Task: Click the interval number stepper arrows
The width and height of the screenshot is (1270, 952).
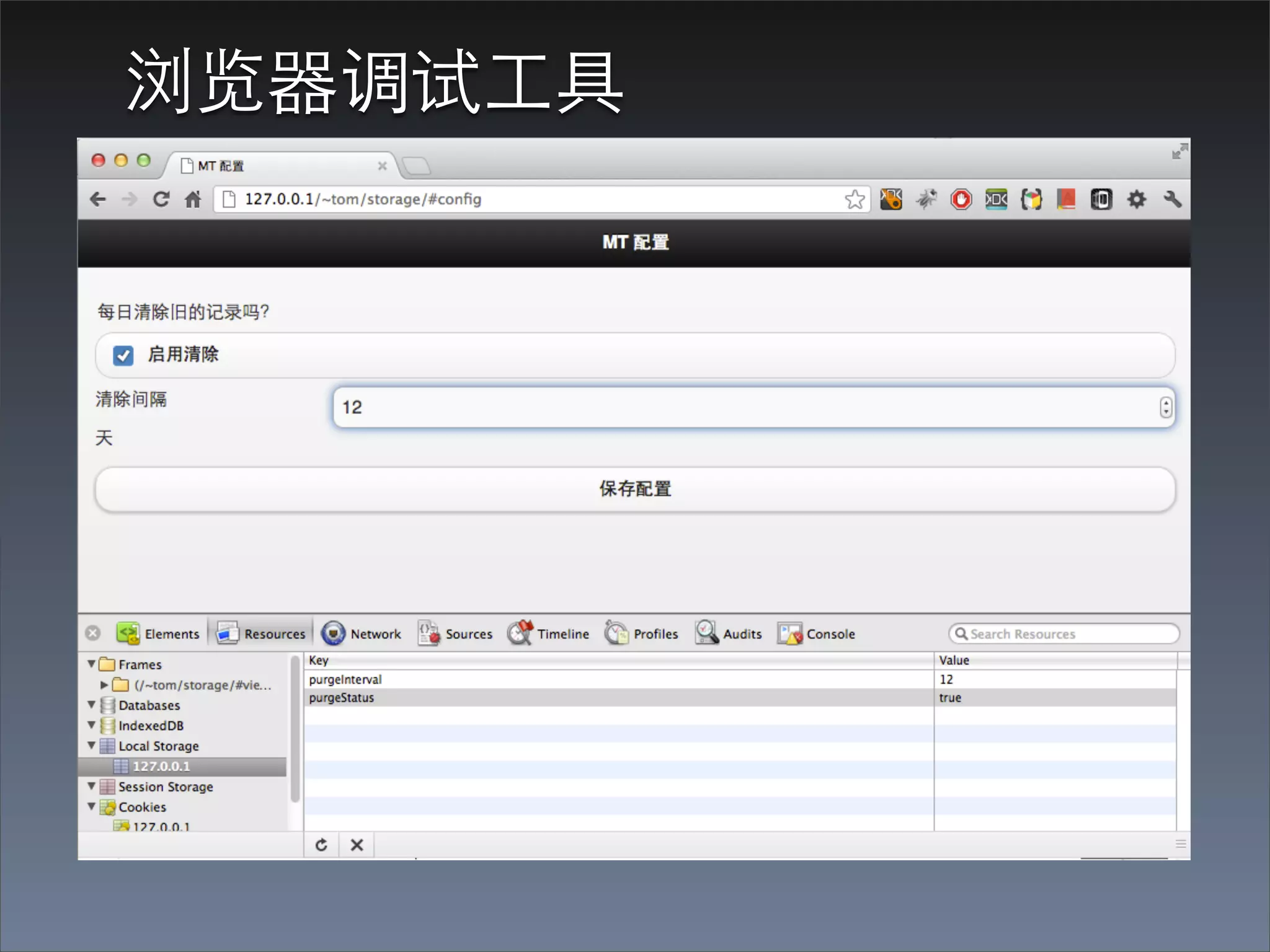Action: (x=1166, y=407)
